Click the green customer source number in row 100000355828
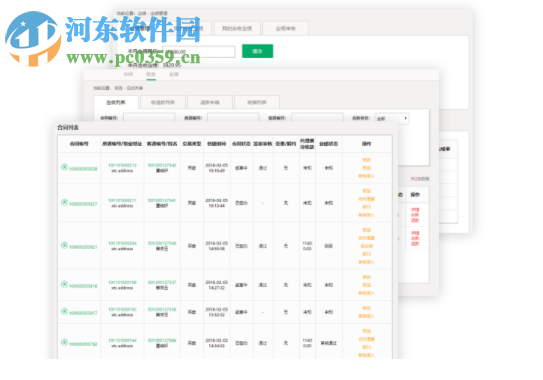 (162, 165)
